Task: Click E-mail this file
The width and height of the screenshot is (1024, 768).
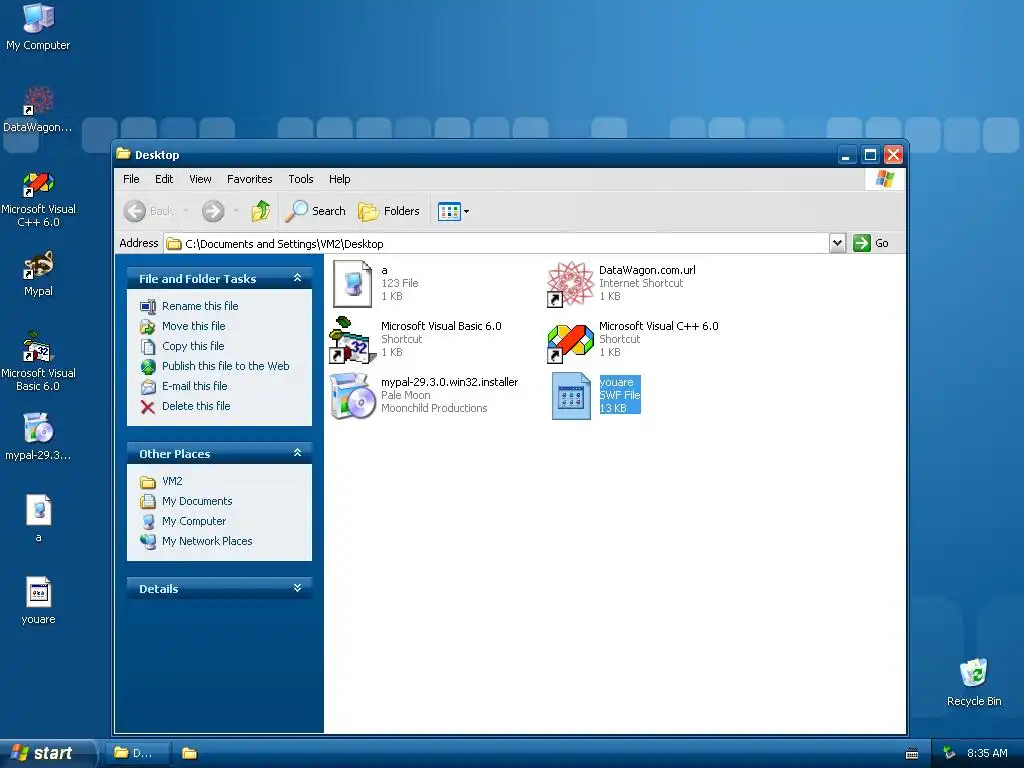Action: click(195, 386)
